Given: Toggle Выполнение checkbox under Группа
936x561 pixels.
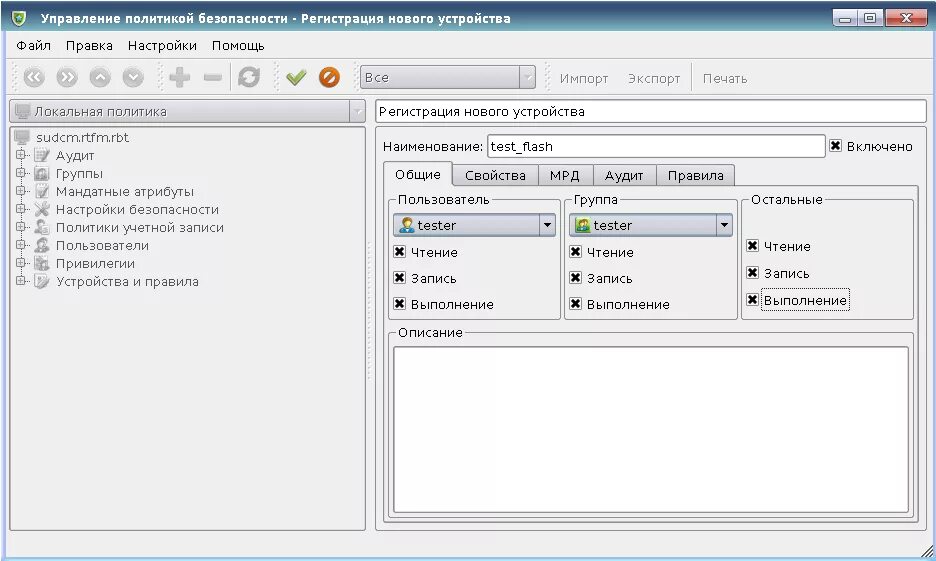Looking at the screenshot, I should 575,304.
